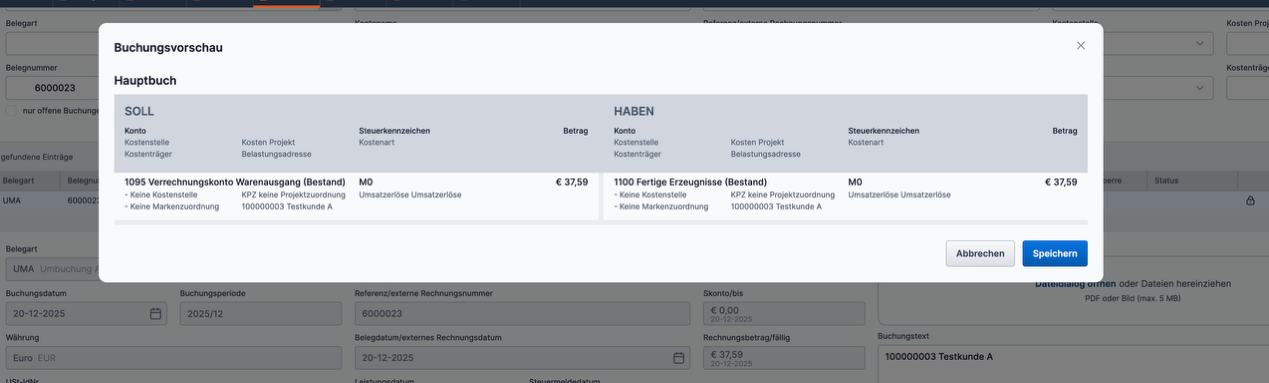Click the Rechnungsbetrag/fällig field € 37,59
Screen dimensions: 1269x383
tap(784, 357)
